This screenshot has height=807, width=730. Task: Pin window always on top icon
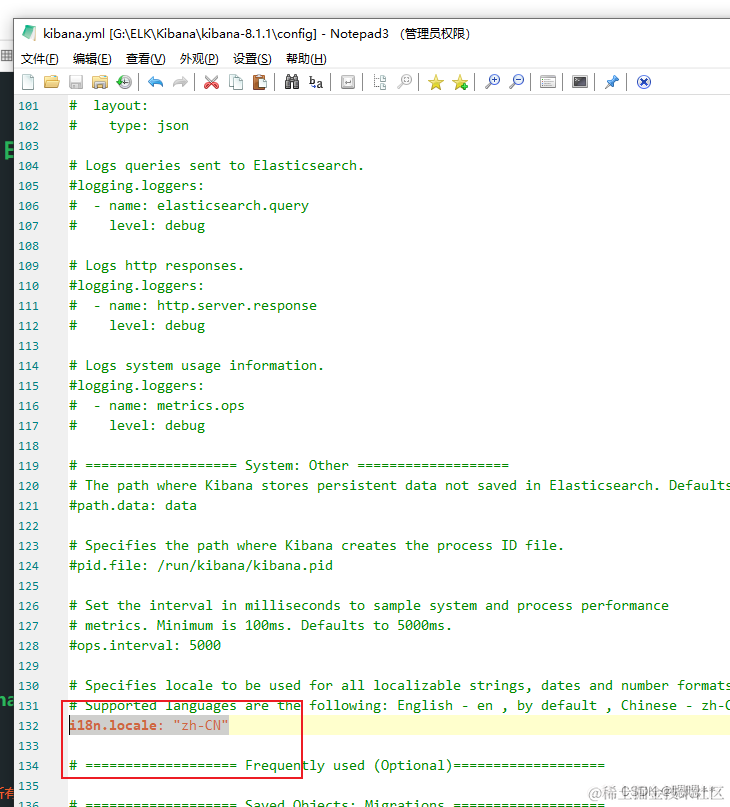[x=612, y=82]
